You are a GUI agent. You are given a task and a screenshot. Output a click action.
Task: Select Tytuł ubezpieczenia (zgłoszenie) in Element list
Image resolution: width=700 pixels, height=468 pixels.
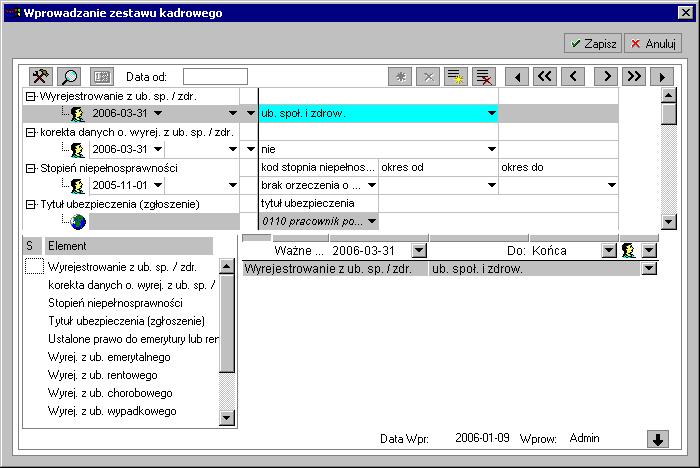click(126, 321)
